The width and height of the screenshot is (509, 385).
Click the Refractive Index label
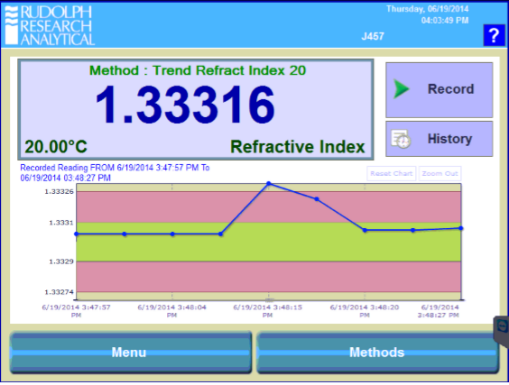(x=298, y=147)
